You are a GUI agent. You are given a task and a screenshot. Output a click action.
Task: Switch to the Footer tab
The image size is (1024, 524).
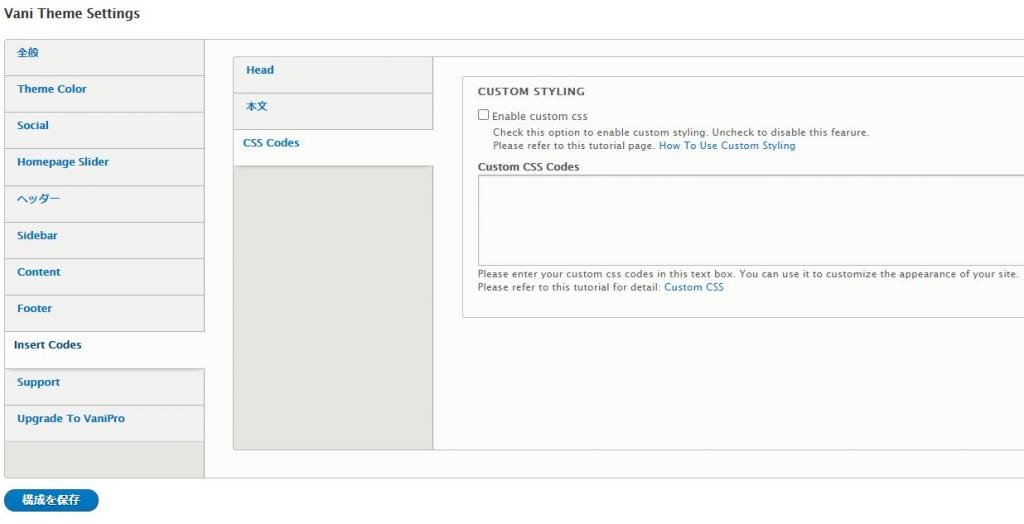pos(104,313)
